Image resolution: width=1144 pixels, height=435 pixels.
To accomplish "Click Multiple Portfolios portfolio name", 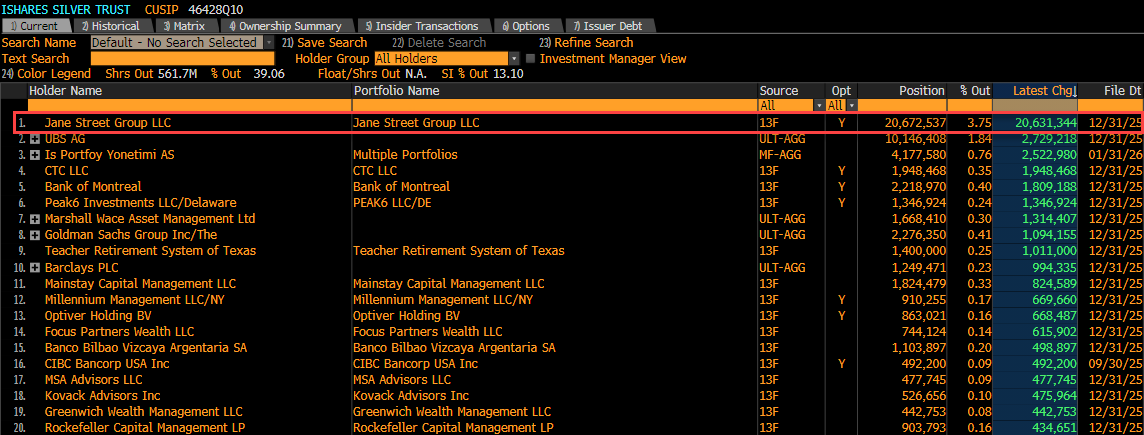I will click(x=407, y=155).
